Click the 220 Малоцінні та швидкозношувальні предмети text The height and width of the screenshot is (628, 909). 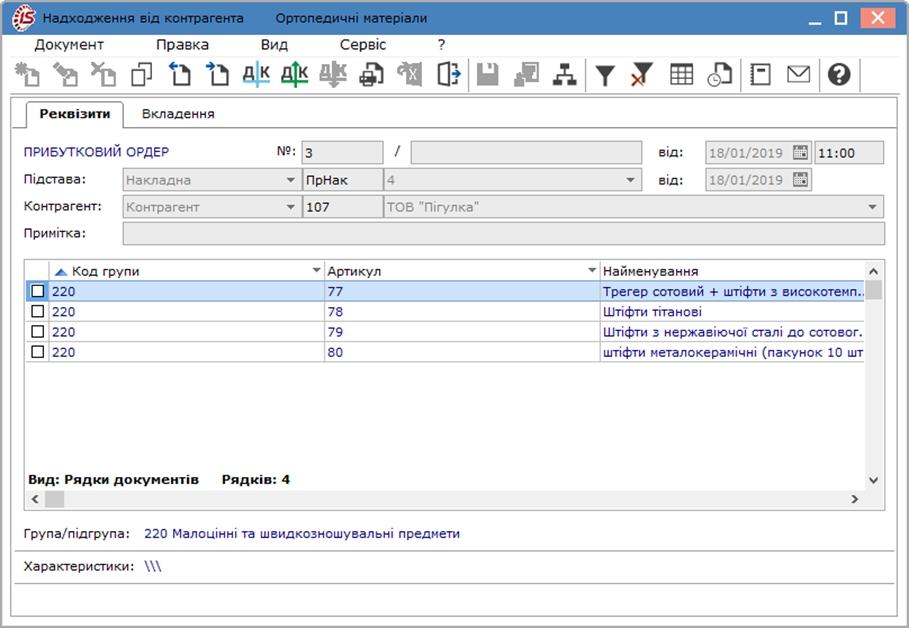coord(302,533)
